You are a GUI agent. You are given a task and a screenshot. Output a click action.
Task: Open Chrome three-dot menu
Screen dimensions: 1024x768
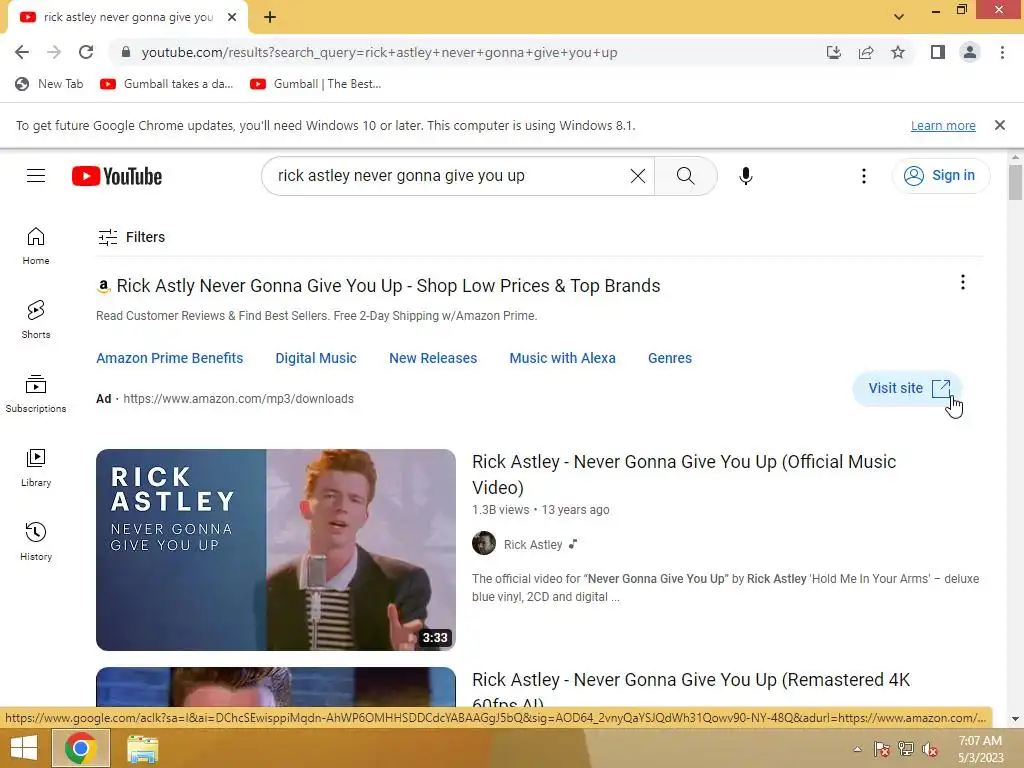pyautogui.click(x=1002, y=52)
